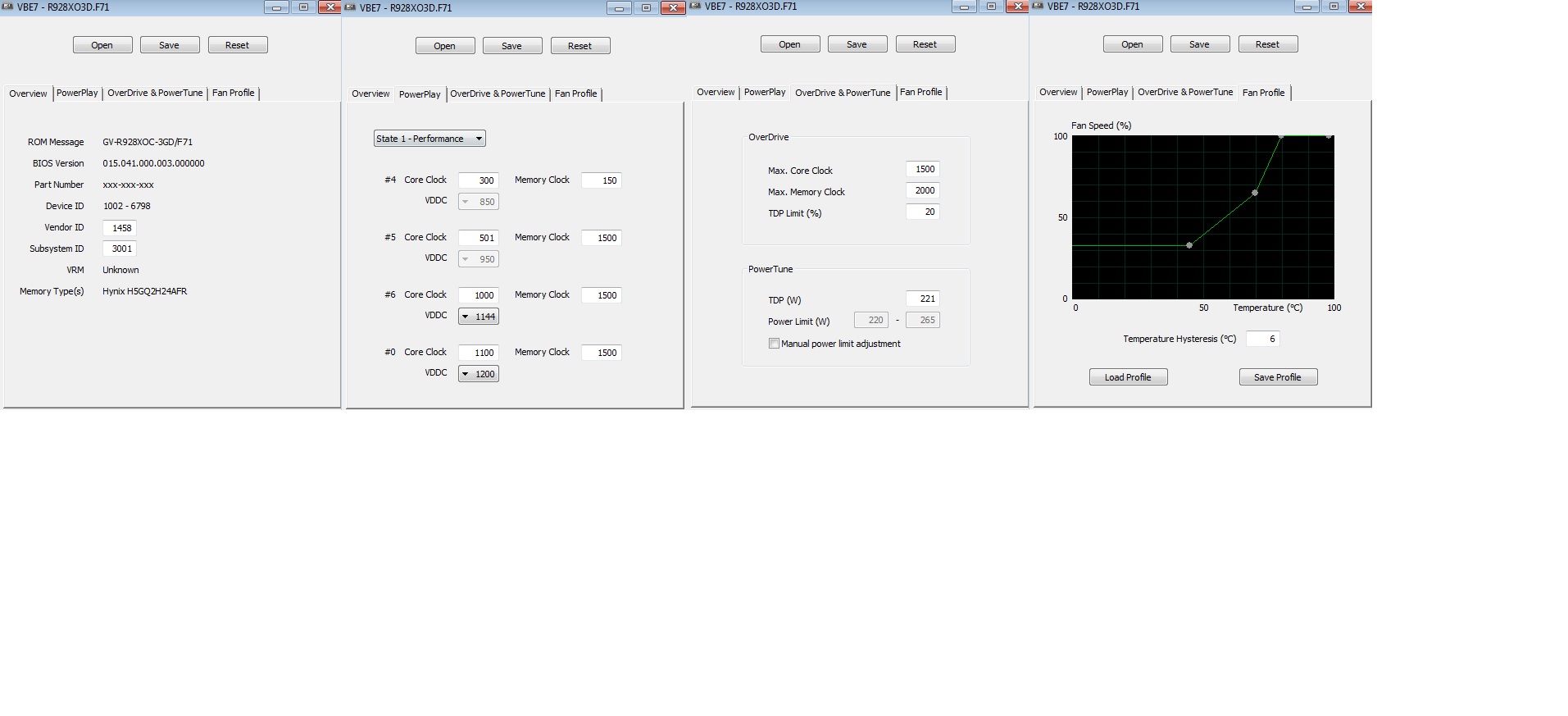Click VBE7 app icon in first window title
Screen dimensions: 1568x716
(8, 7)
